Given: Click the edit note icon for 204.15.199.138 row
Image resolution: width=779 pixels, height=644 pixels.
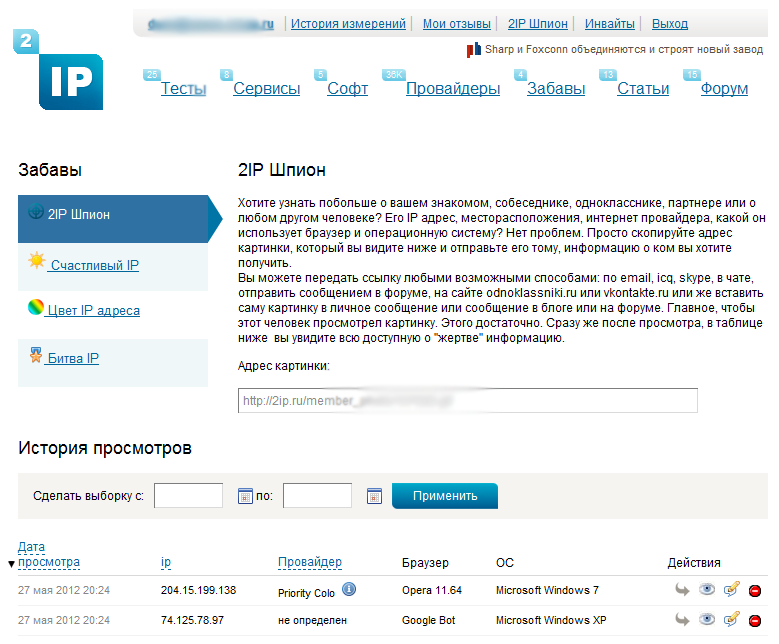Looking at the screenshot, I should [732, 589].
